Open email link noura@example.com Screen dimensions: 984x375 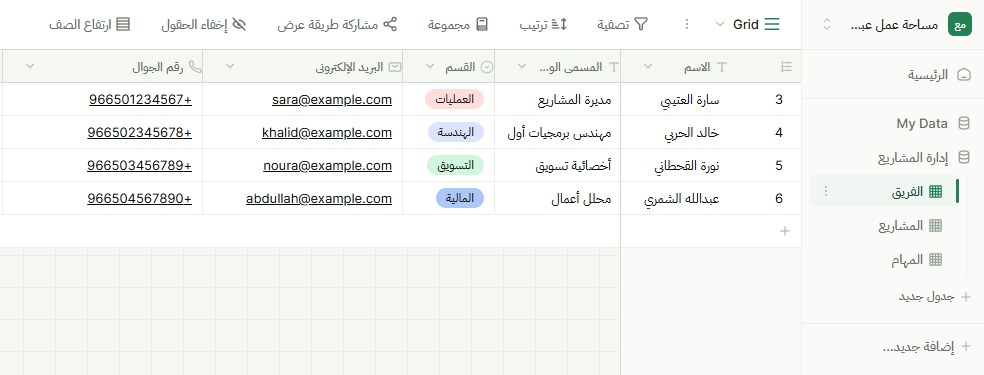[328, 166]
